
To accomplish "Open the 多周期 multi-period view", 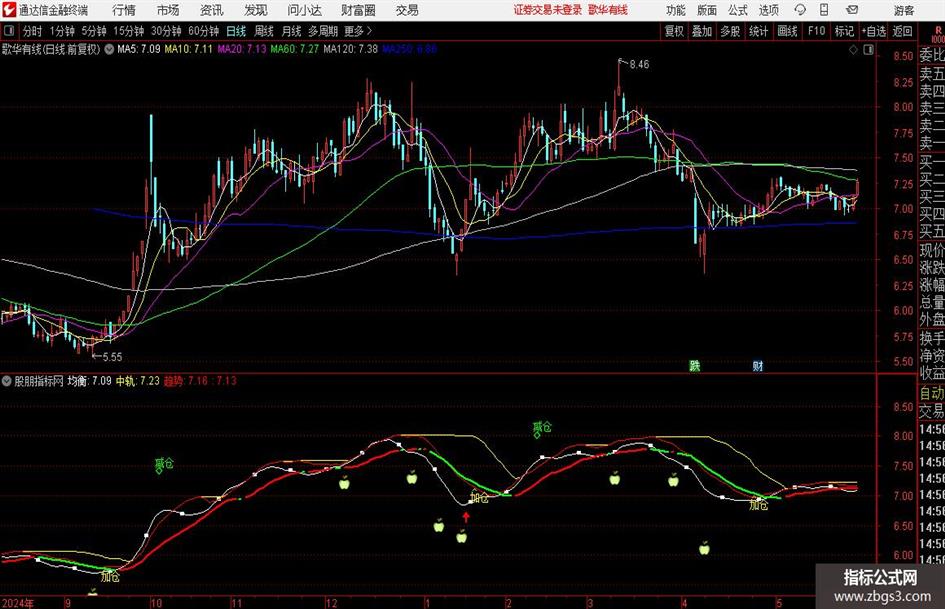I will point(323,31).
